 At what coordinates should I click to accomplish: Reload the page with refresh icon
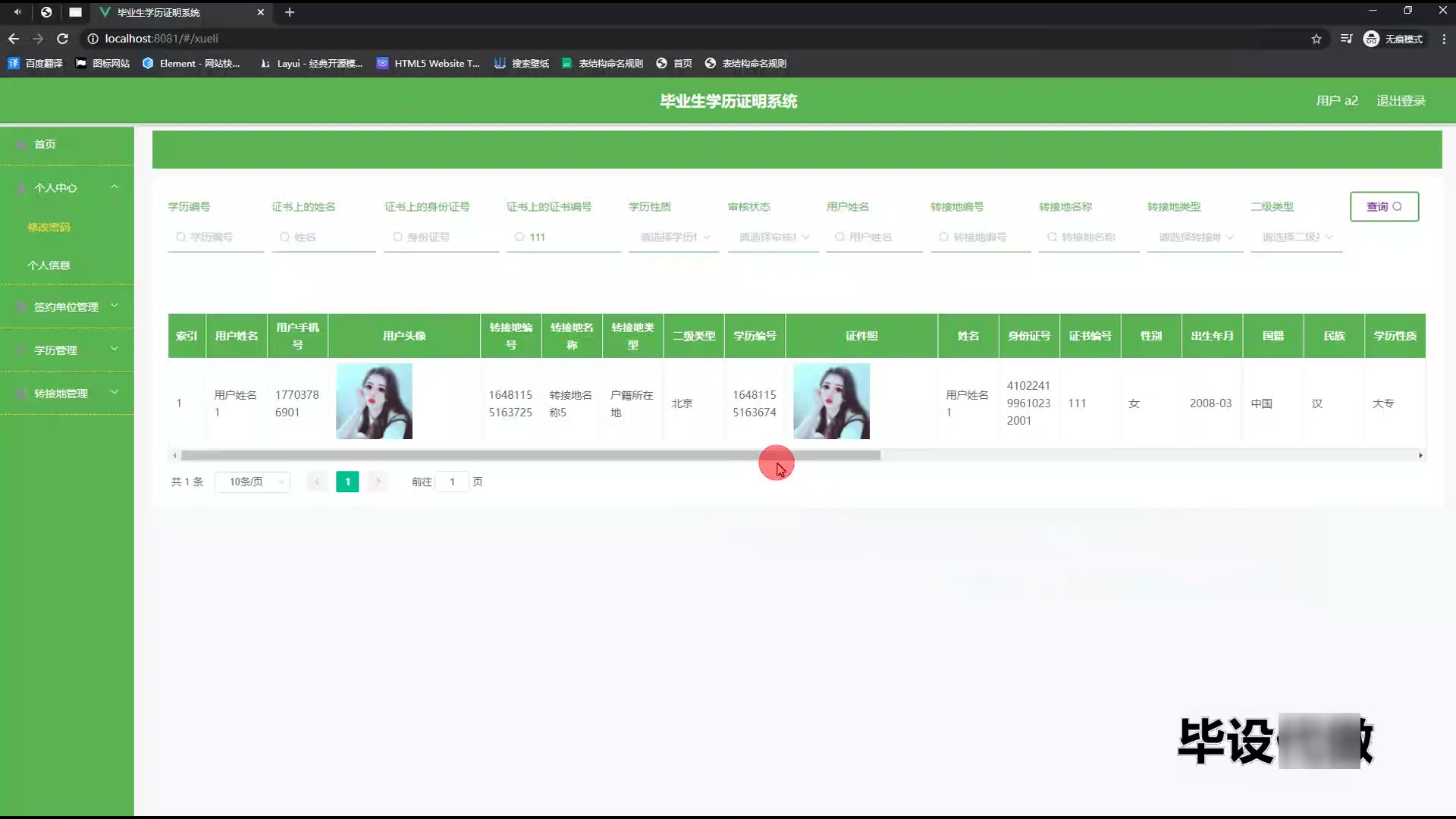coord(63,39)
